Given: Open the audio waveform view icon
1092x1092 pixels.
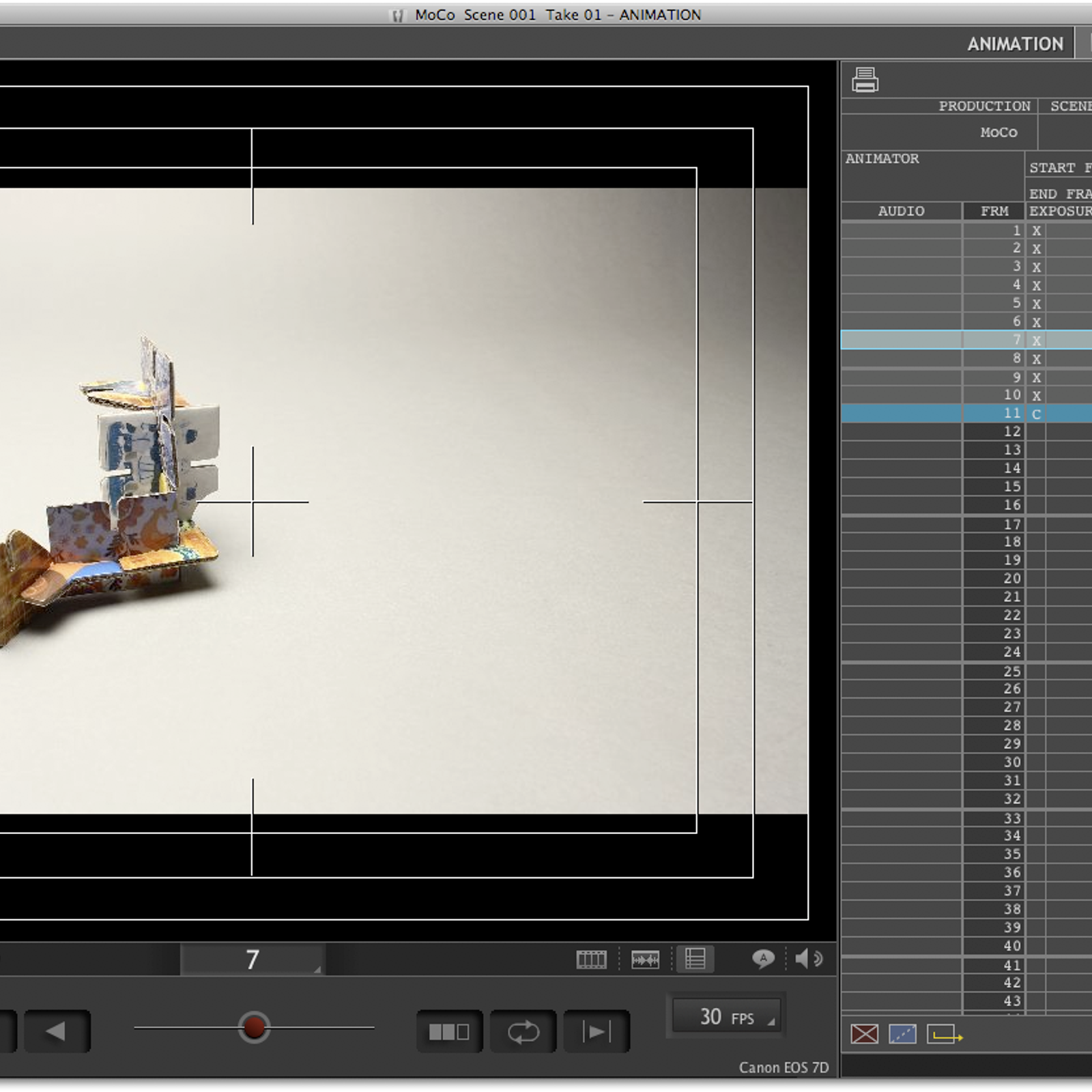Looking at the screenshot, I should coord(645,960).
